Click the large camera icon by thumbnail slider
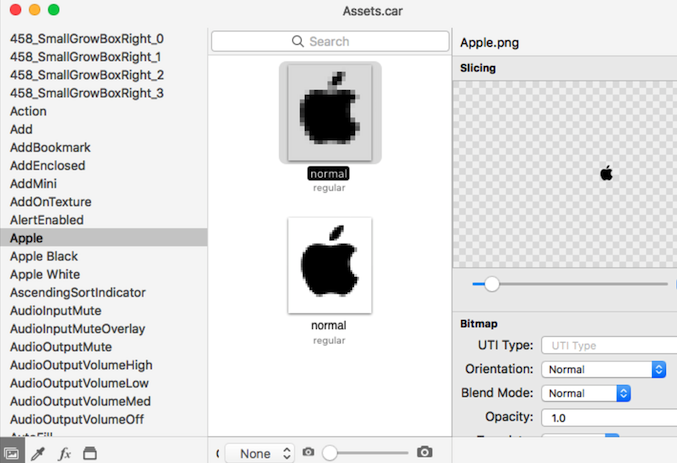This screenshot has width=677, height=463. point(424,452)
